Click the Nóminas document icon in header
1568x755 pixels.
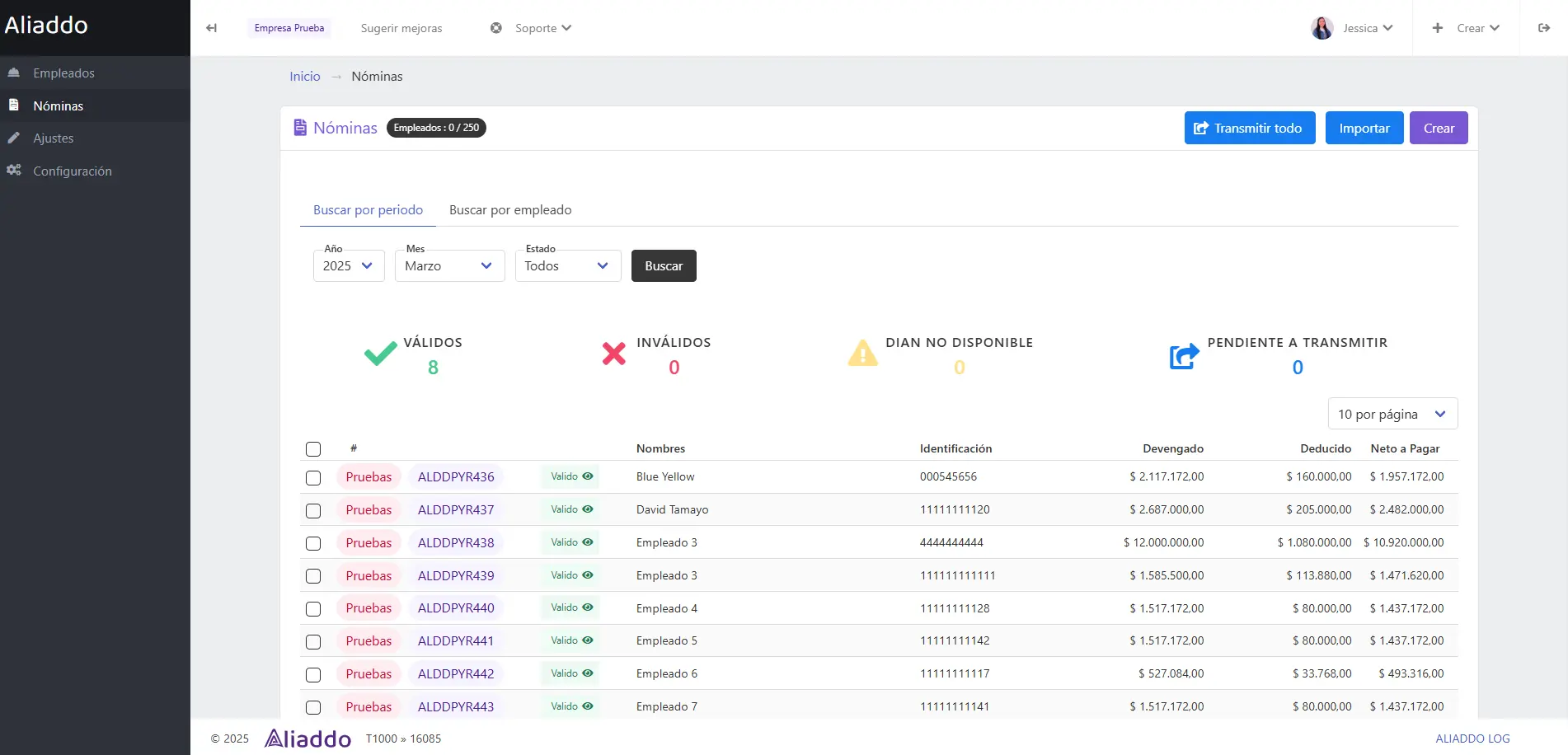point(300,128)
